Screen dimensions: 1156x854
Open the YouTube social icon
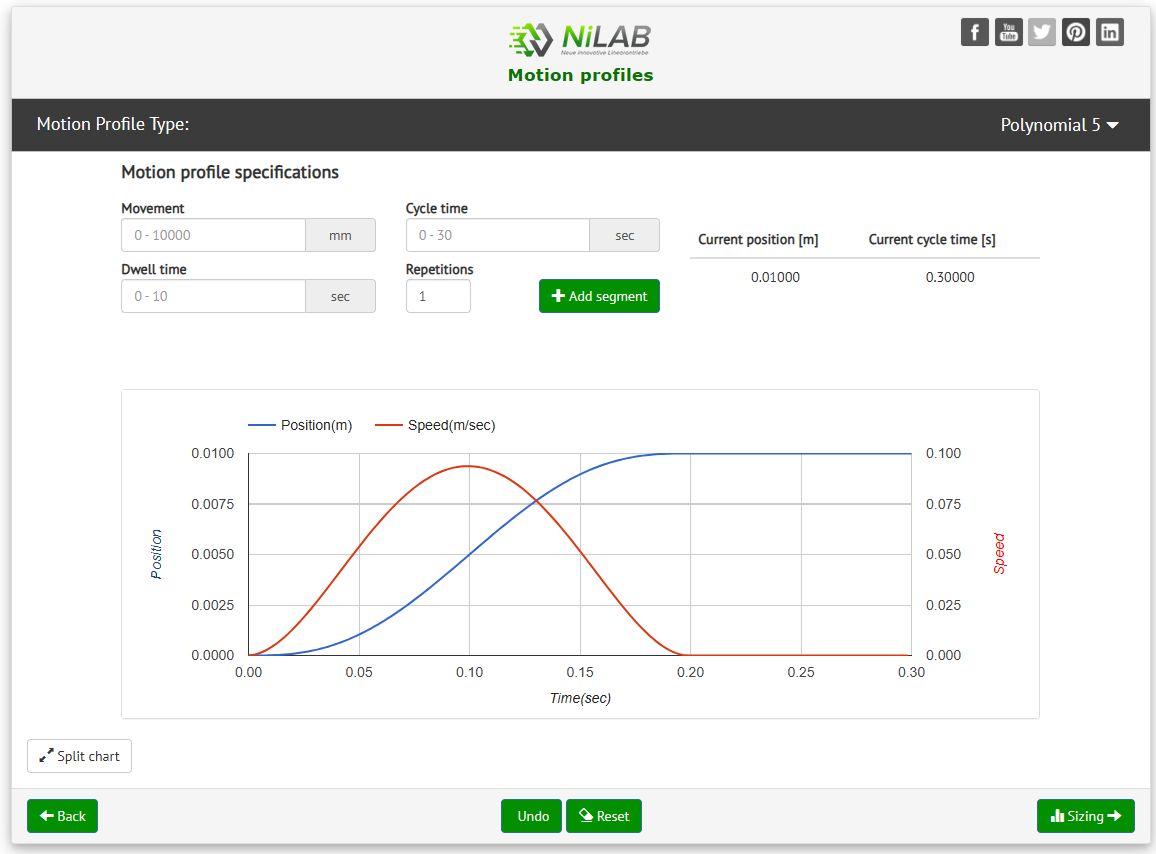[1009, 32]
